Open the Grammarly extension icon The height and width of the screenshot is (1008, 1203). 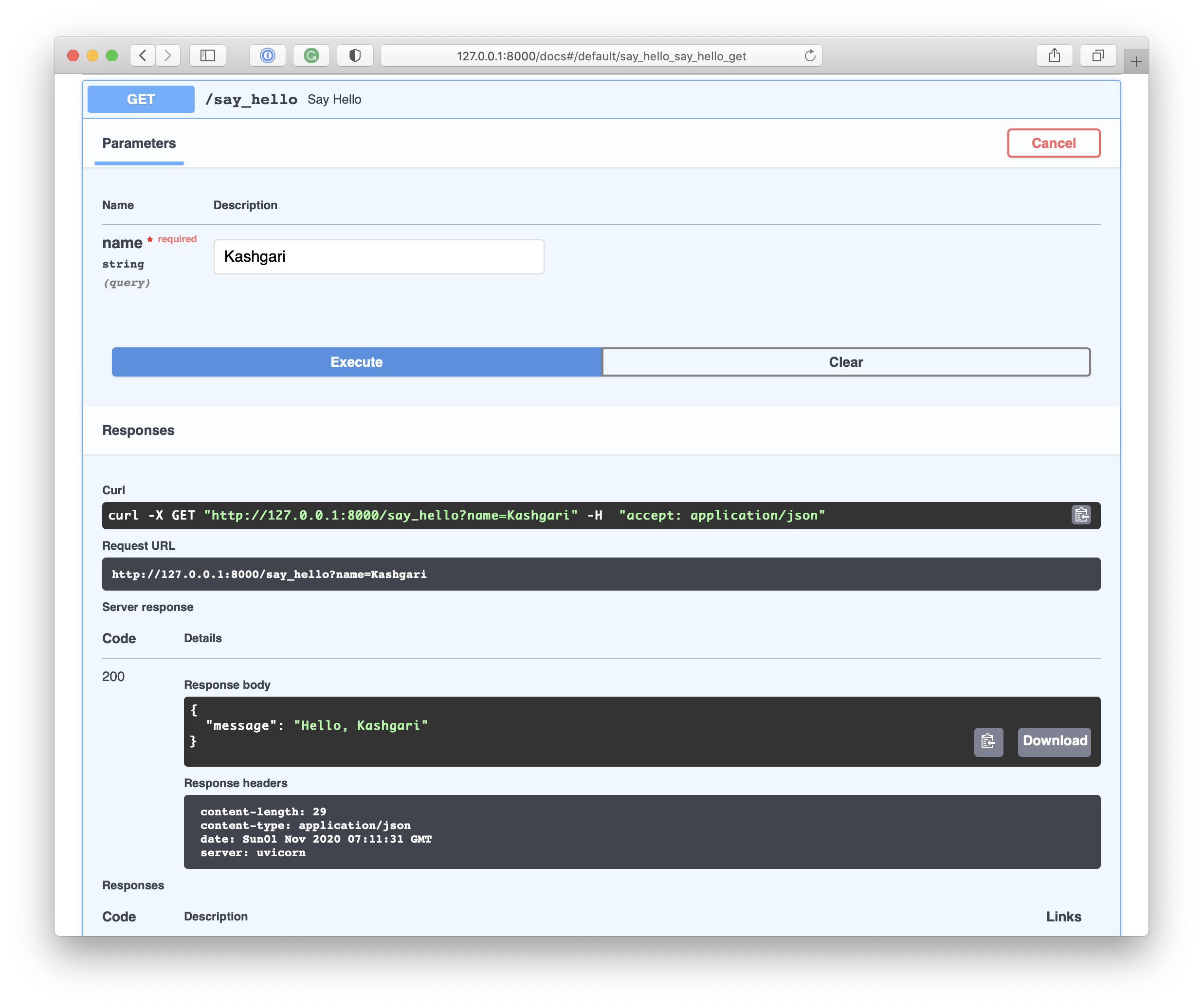[311, 55]
